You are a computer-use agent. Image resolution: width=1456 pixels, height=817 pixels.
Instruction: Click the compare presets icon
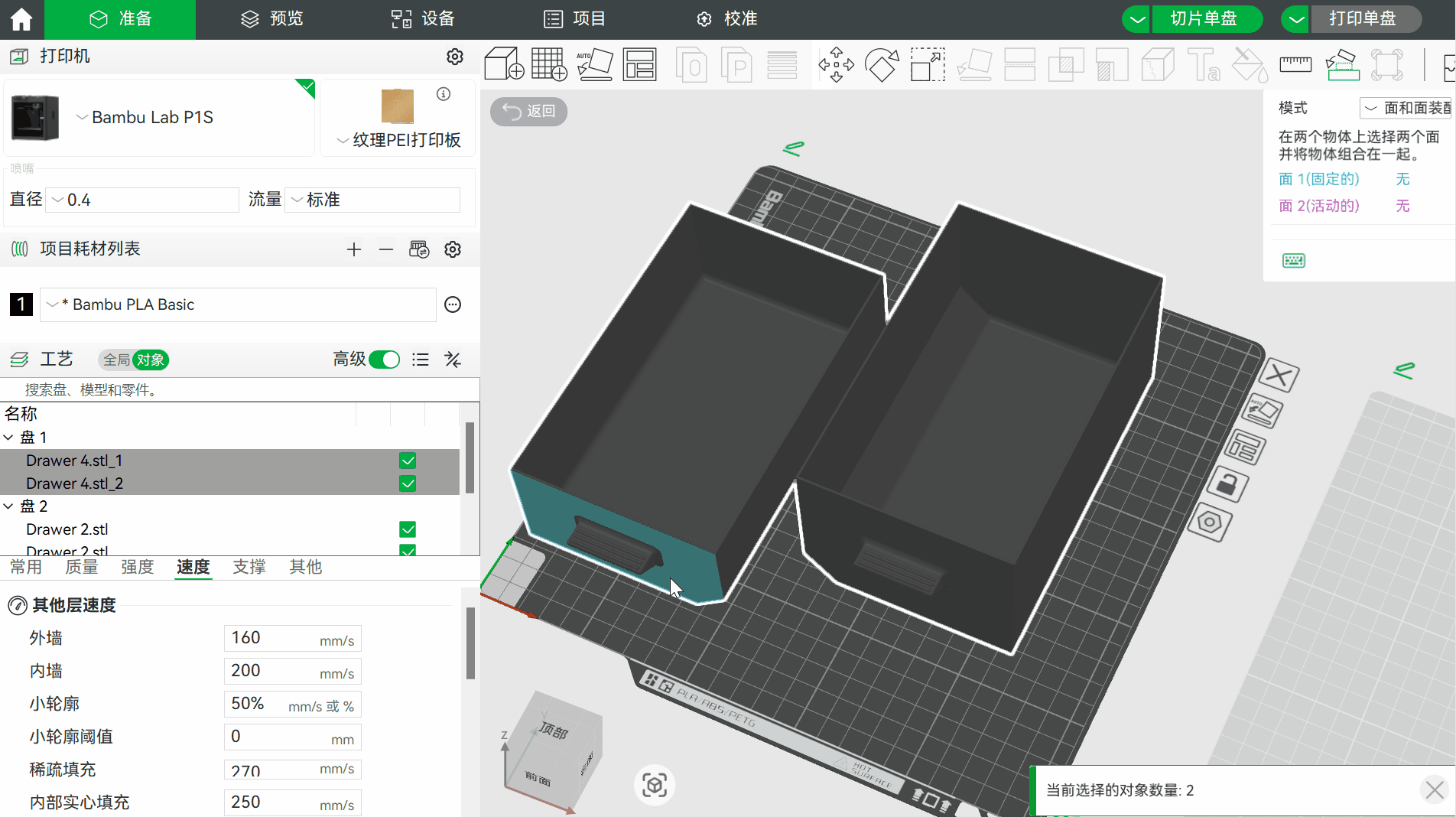(x=453, y=360)
